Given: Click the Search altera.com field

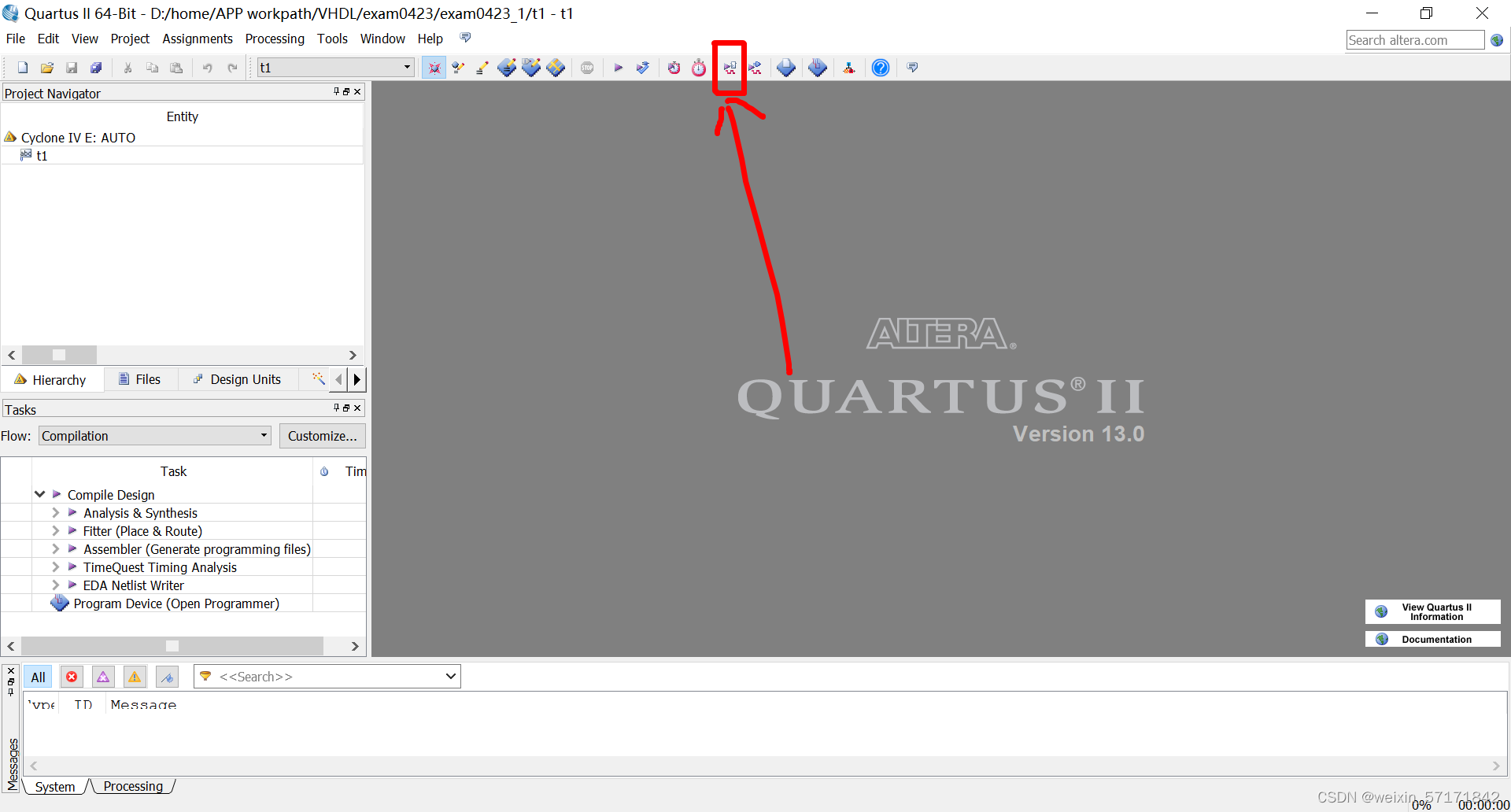Looking at the screenshot, I should (x=1415, y=40).
